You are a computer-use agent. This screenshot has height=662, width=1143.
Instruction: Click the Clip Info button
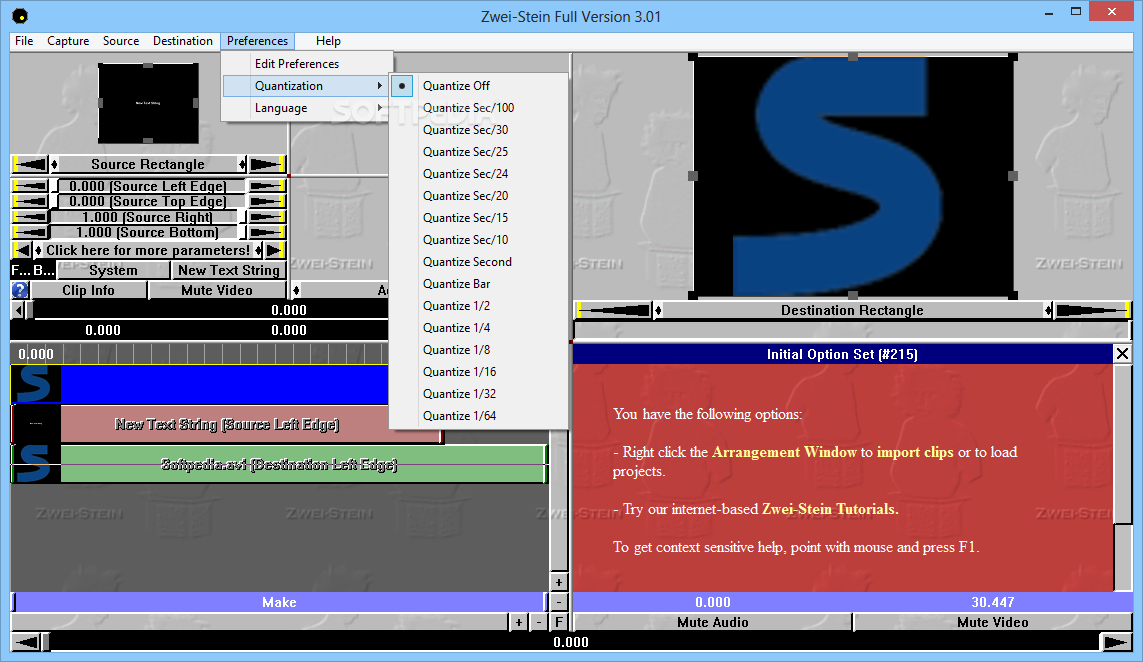coord(88,290)
